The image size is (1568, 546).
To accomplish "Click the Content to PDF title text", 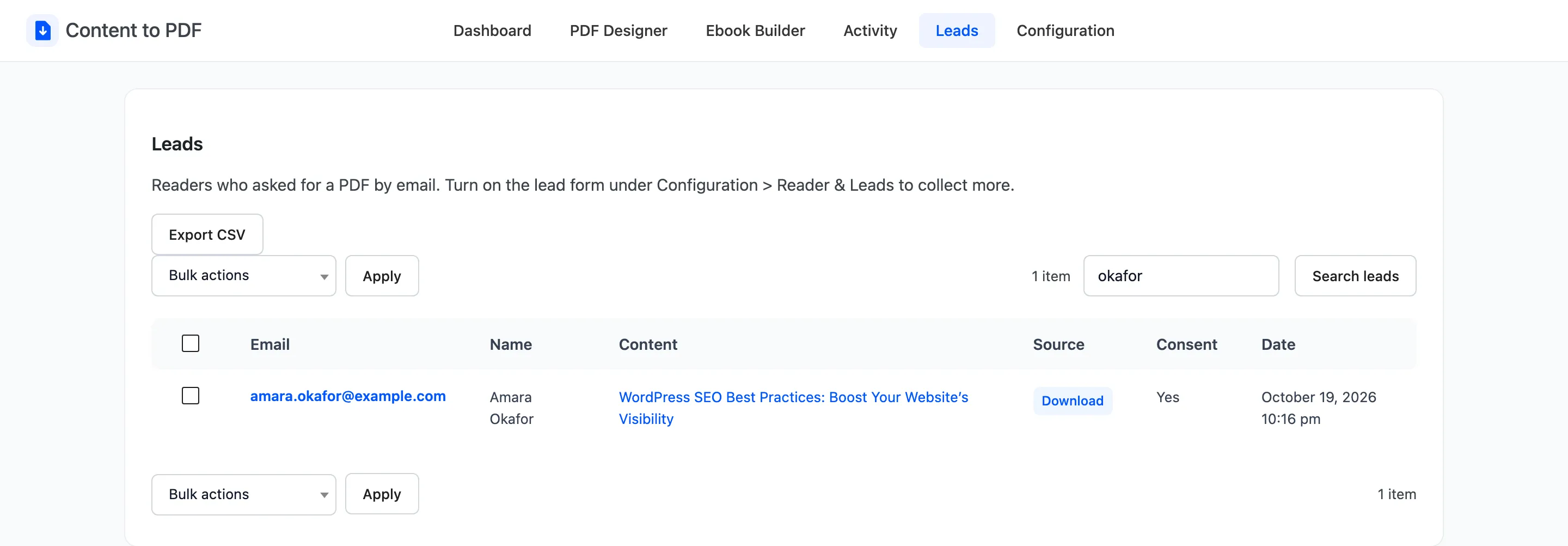I will pyautogui.click(x=133, y=31).
